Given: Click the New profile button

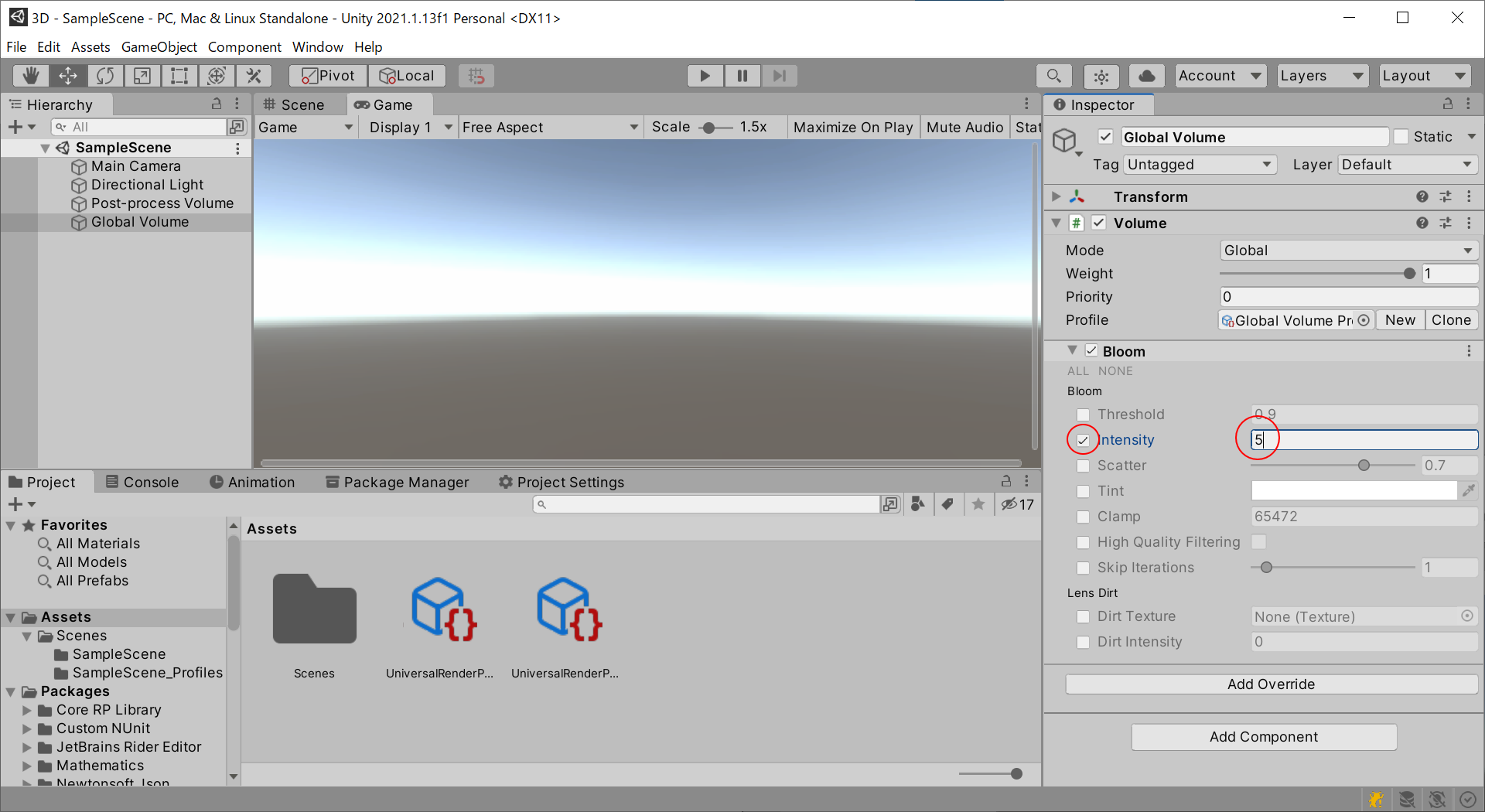Looking at the screenshot, I should [x=1400, y=320].
